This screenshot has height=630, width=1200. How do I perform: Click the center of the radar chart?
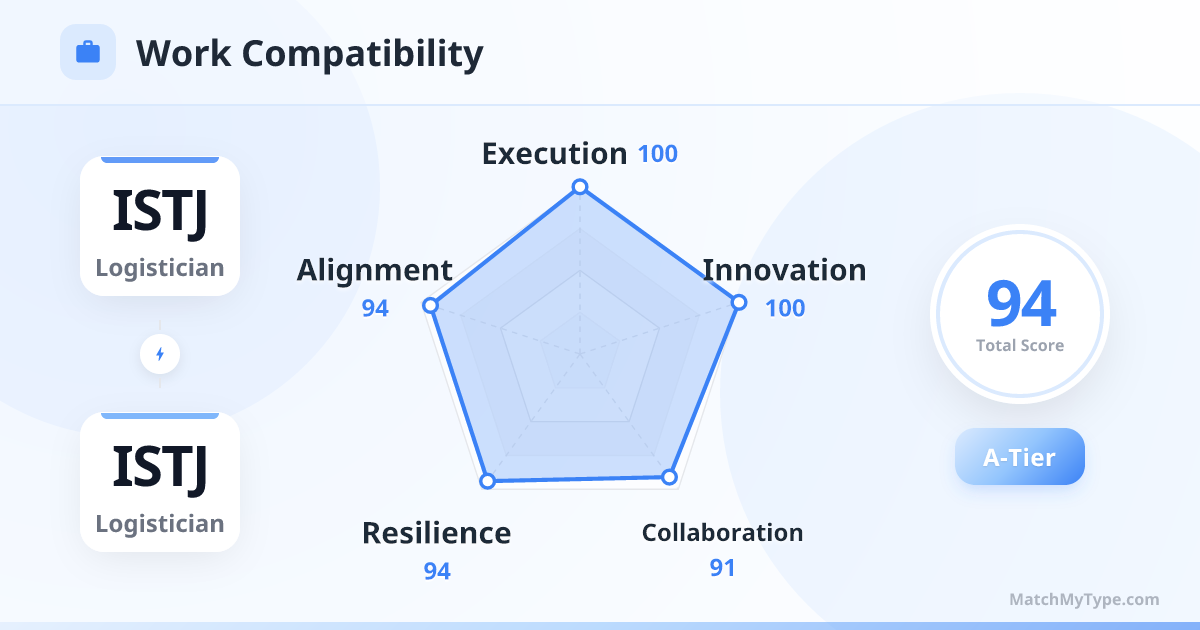pos(578,353)
